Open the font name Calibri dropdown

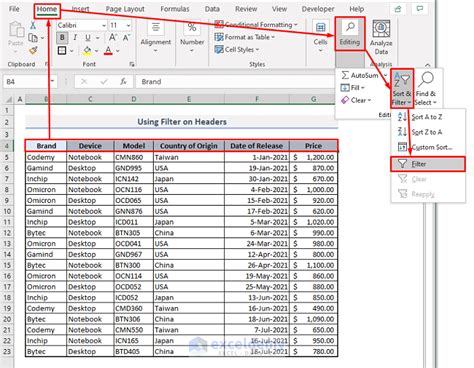104,25
